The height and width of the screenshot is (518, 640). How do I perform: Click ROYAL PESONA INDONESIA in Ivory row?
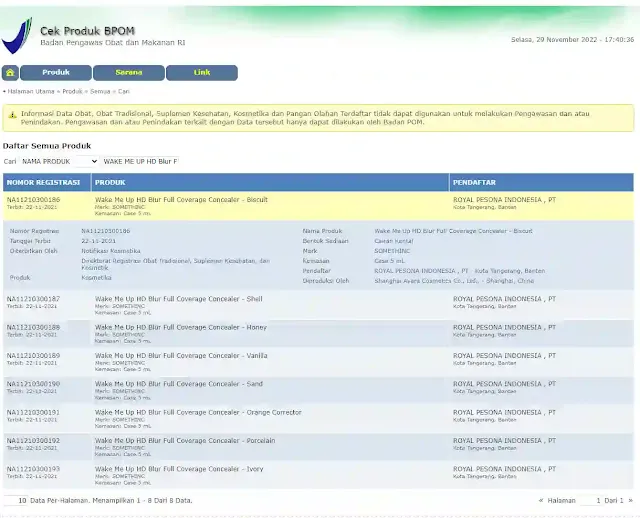point(504,469)
